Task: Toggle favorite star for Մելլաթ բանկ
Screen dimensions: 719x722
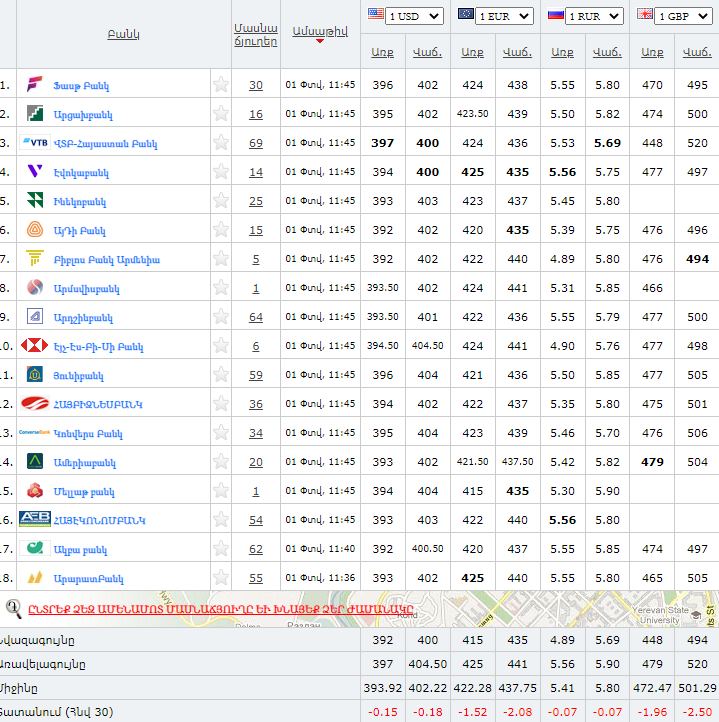Action: tap(221, 490)
